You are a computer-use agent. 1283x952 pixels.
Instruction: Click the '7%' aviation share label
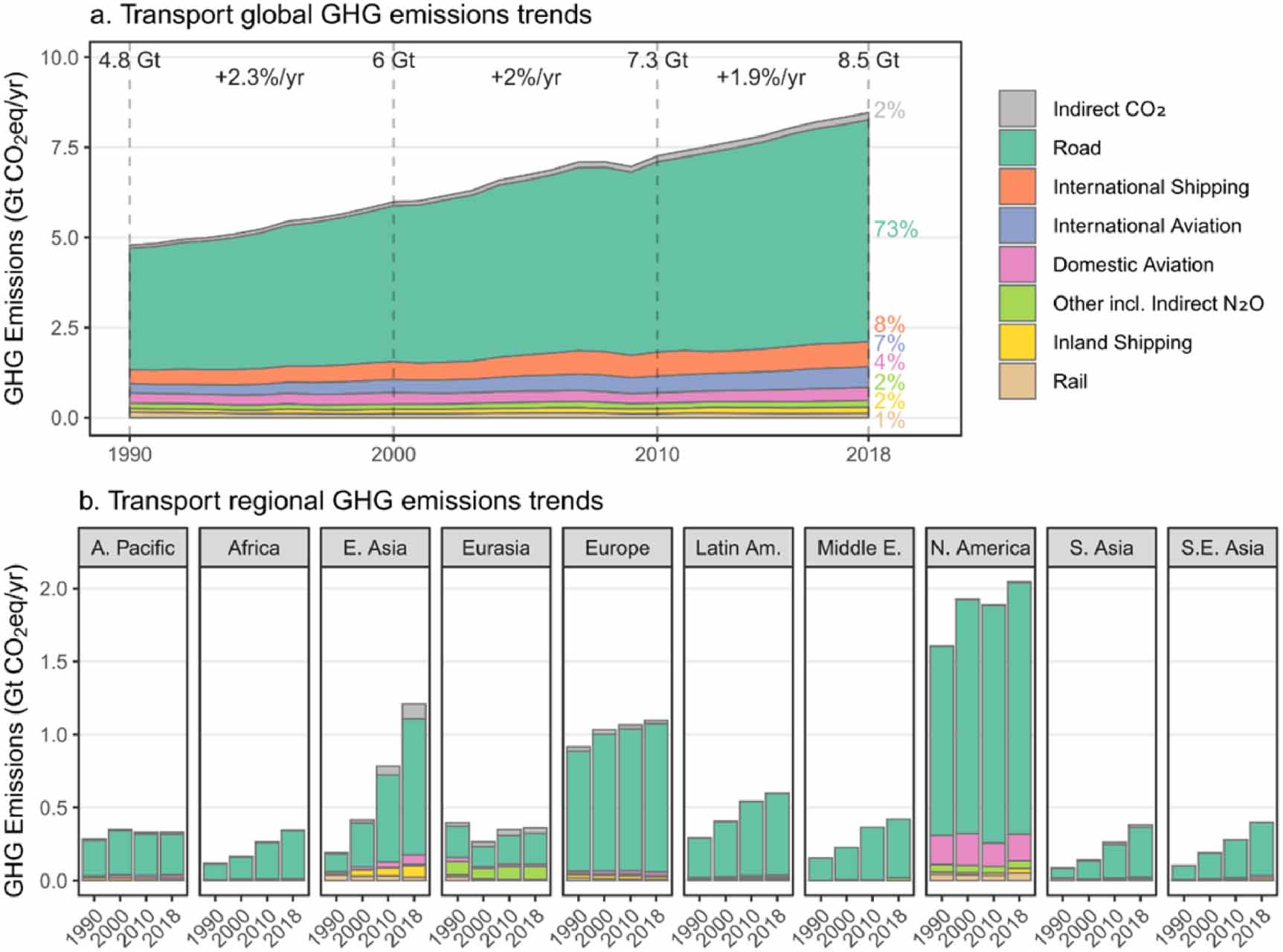[x=889, y=344]
